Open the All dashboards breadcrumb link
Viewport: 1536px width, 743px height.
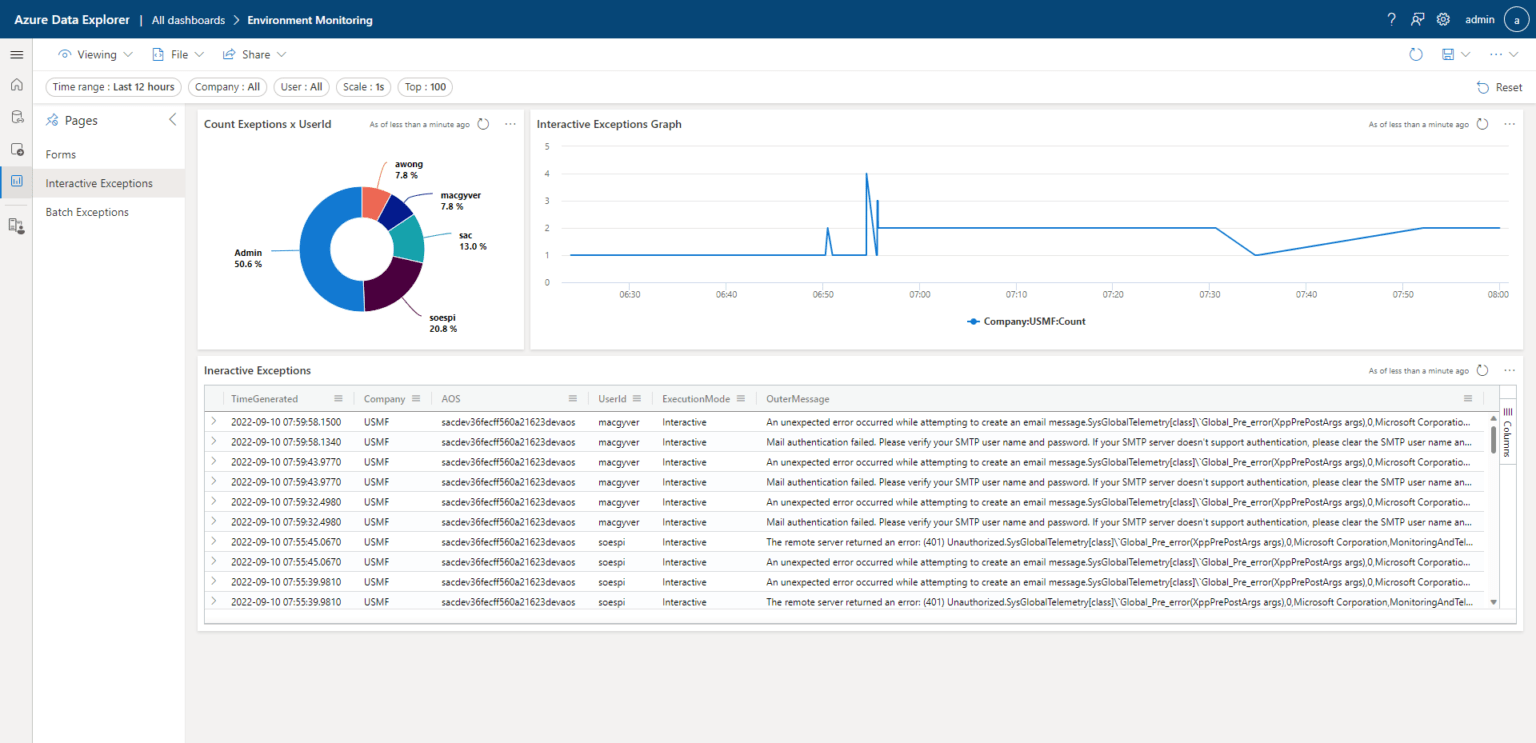pyautogui.click(x=188, y=19)
